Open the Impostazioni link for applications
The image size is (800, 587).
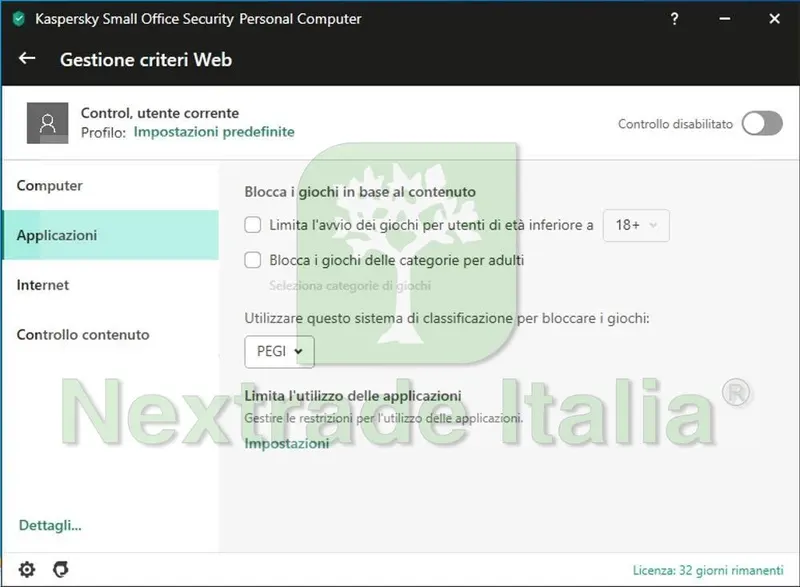point(287,444)
